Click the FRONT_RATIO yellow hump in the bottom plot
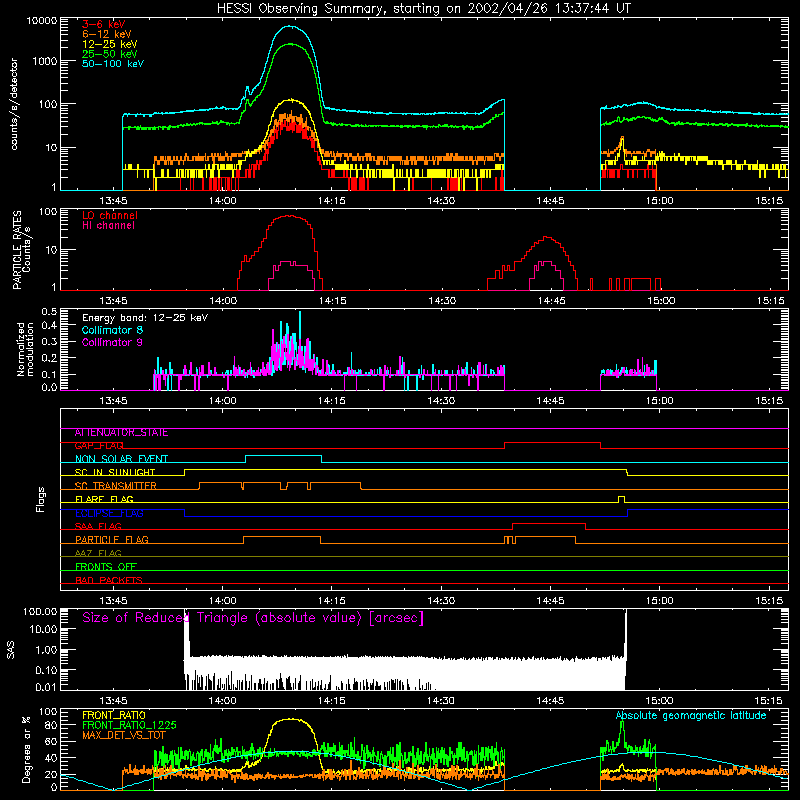The image size is (800, 800). coord(290,719)
